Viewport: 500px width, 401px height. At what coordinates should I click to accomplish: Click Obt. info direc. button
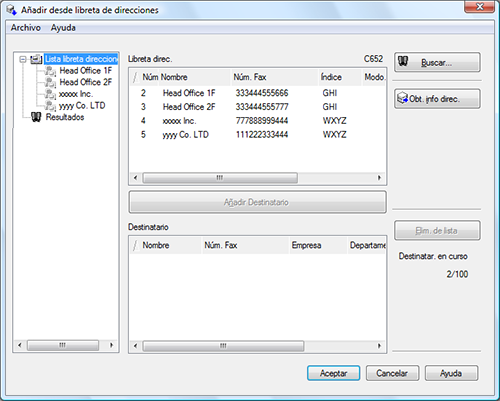[437, 99]
